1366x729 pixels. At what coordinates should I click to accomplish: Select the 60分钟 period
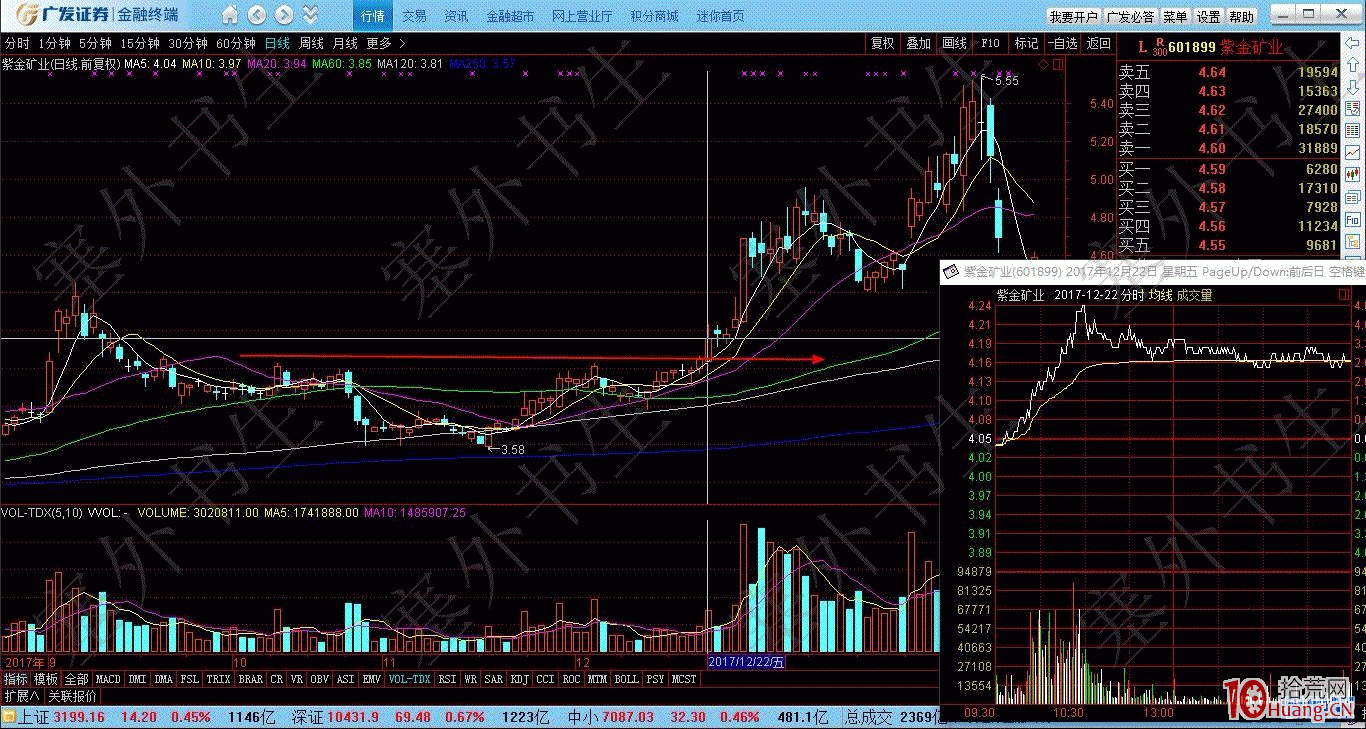click(236, 44)
